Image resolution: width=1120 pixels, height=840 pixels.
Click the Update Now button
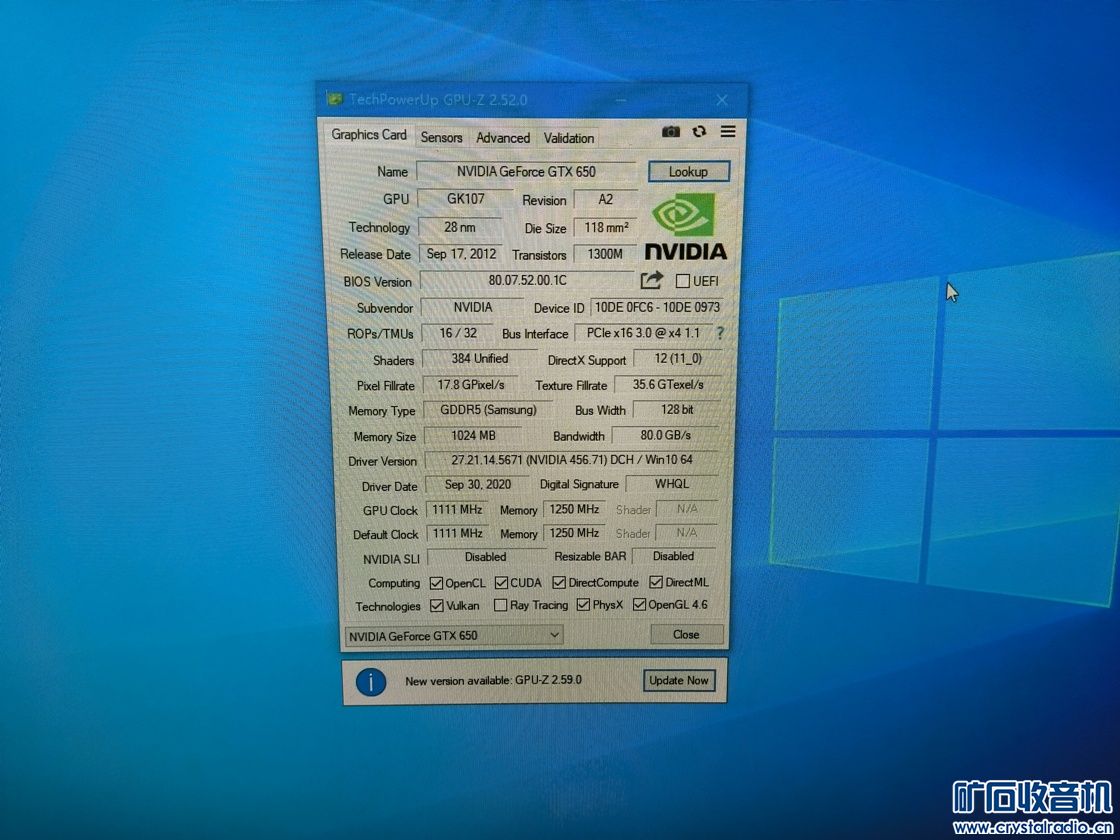coord(679,681)
